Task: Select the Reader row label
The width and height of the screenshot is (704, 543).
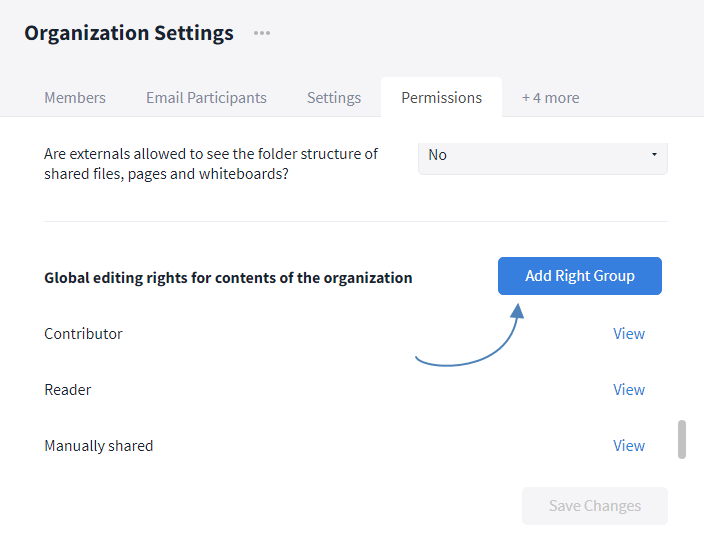Action: coord(67,390)
